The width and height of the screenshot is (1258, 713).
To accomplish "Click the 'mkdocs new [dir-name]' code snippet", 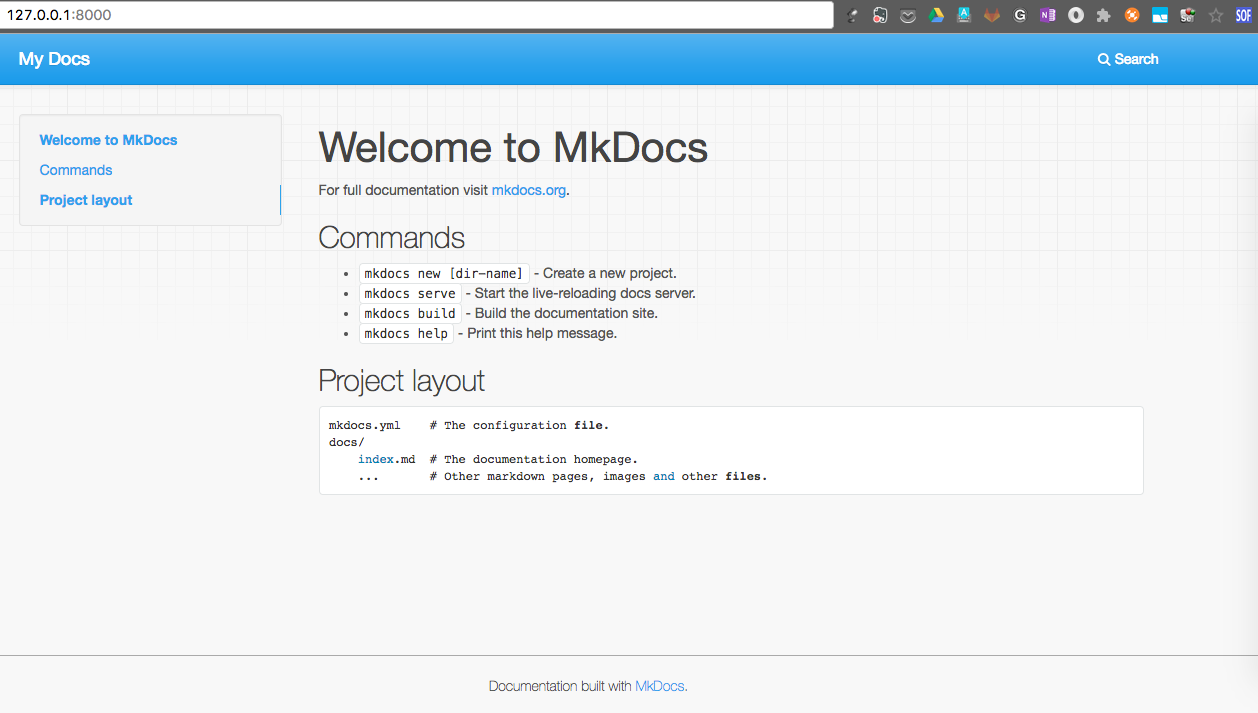I will coord(444,273).
